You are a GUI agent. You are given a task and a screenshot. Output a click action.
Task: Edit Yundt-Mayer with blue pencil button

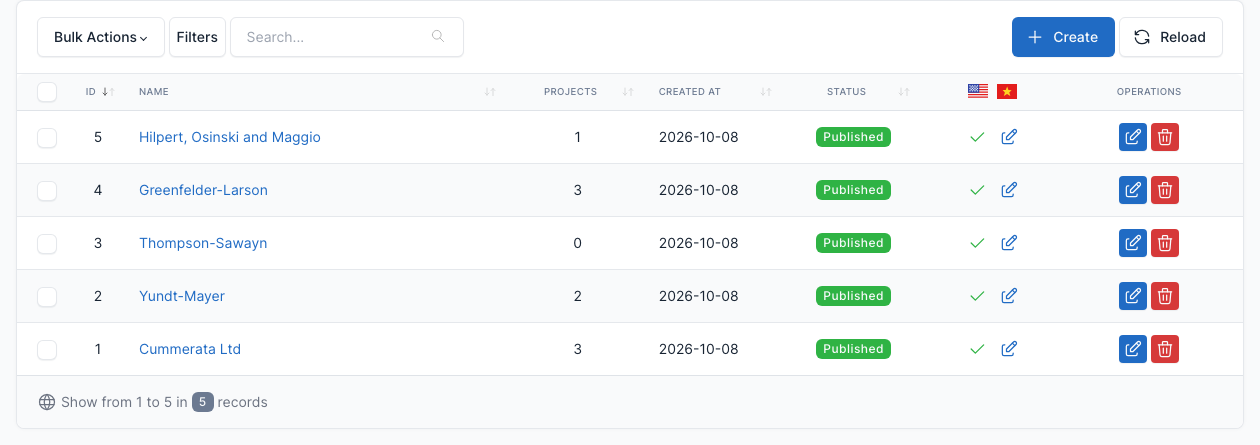(1133, 296)
